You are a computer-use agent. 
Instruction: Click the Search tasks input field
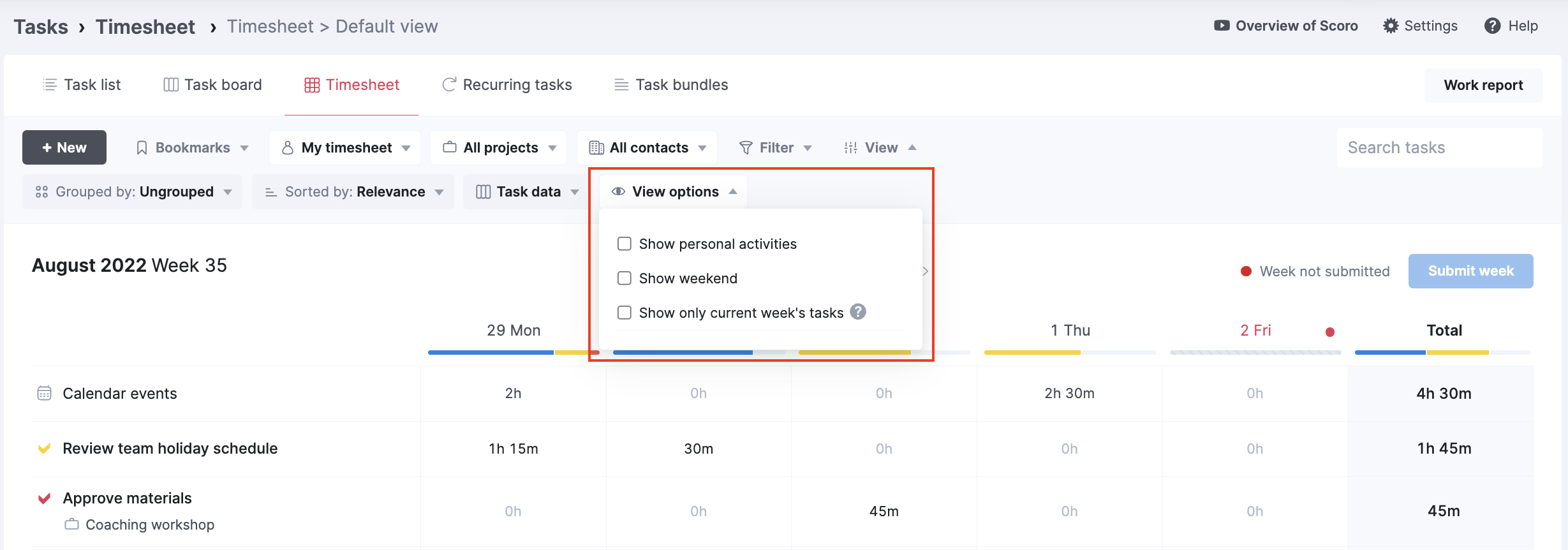[1440, 147]
